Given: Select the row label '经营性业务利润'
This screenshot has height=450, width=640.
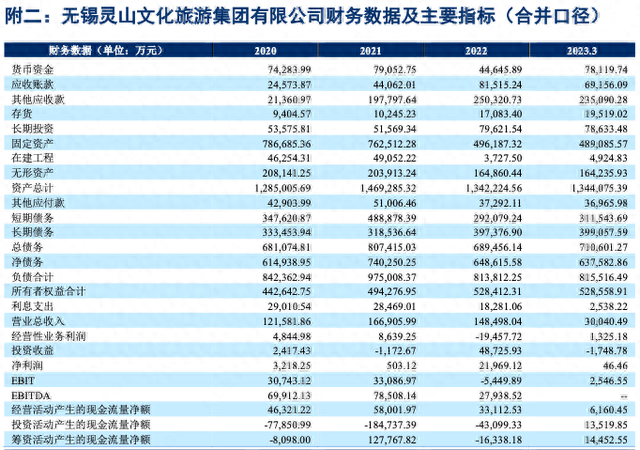Looking at the screenshot, I should click(48, 336).
